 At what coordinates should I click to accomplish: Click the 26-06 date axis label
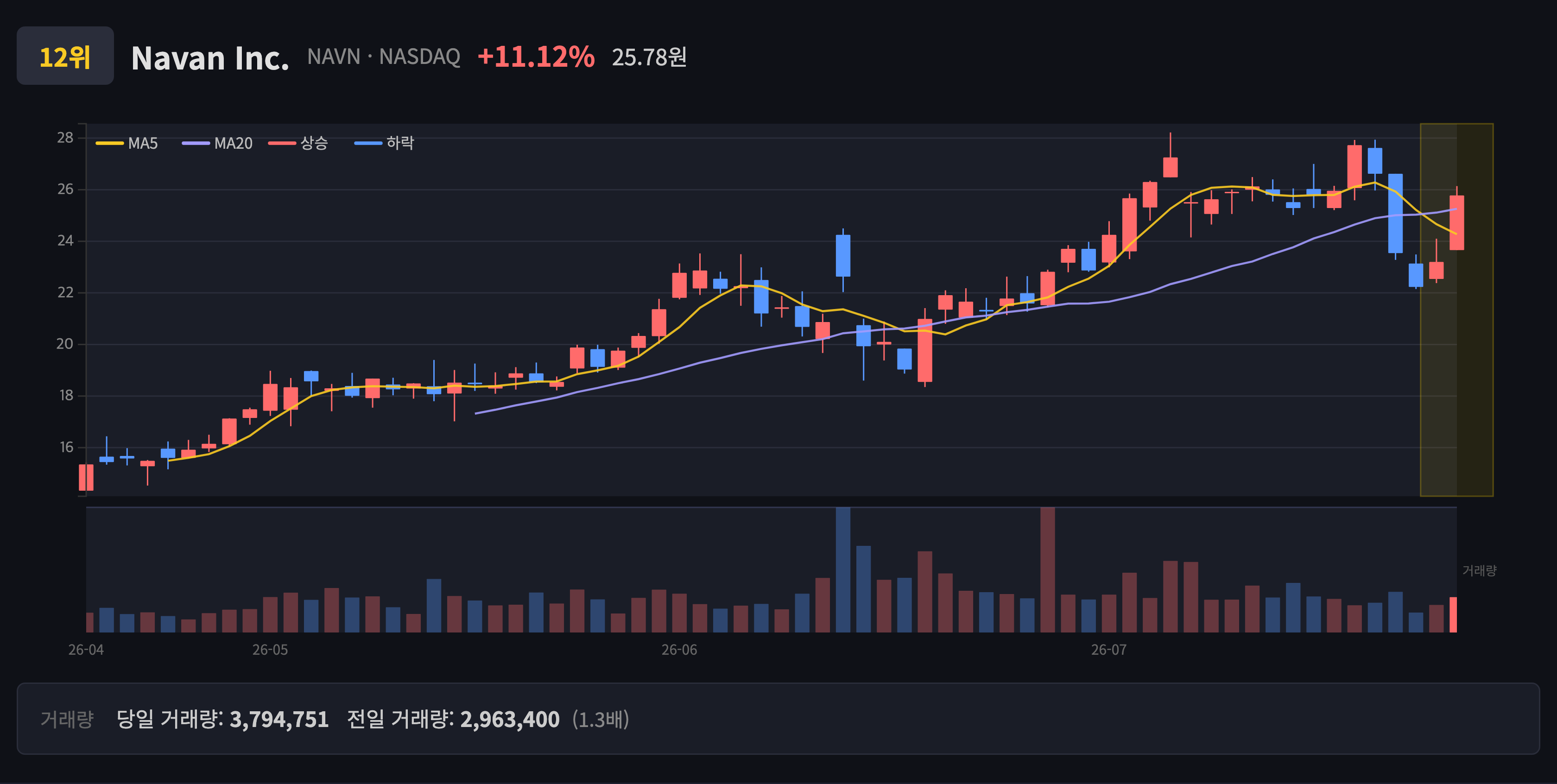point(679,650)
